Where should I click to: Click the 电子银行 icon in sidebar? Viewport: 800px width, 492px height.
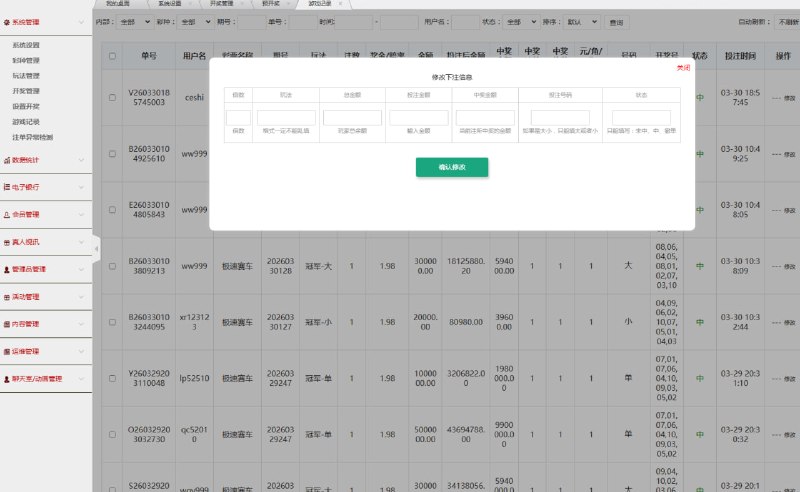point(6,186)
